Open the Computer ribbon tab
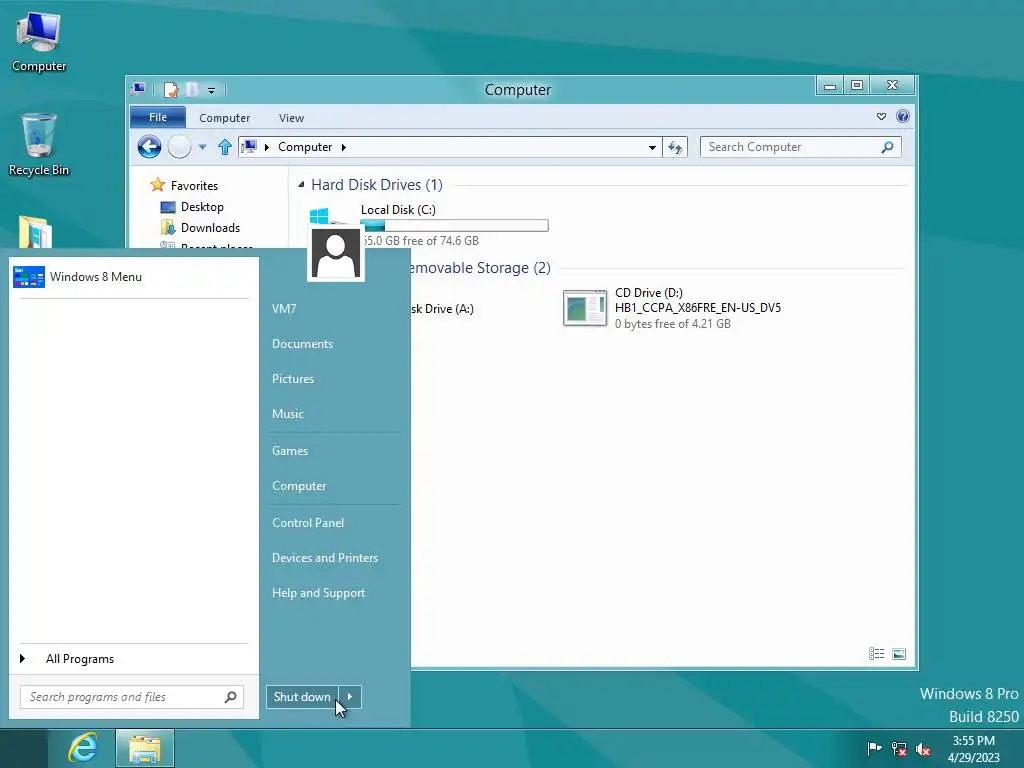The image size is (1024, 768). pyautogui.click(x=224, y=118)
